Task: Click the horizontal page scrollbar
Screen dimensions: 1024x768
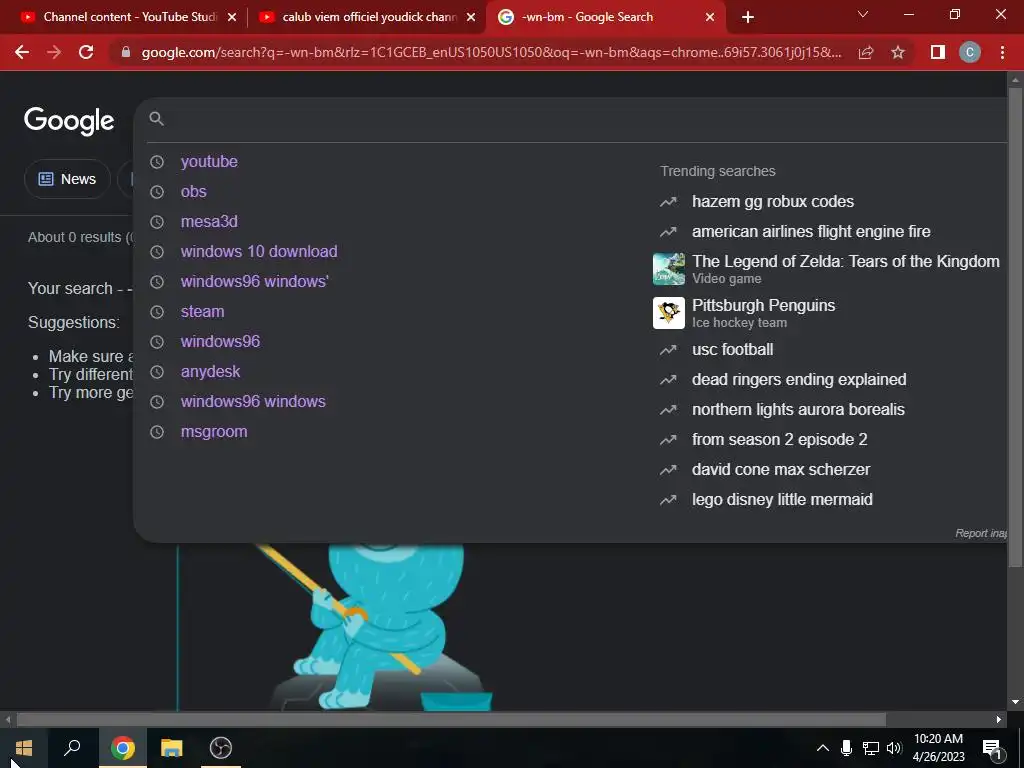Action: point(451,720)
